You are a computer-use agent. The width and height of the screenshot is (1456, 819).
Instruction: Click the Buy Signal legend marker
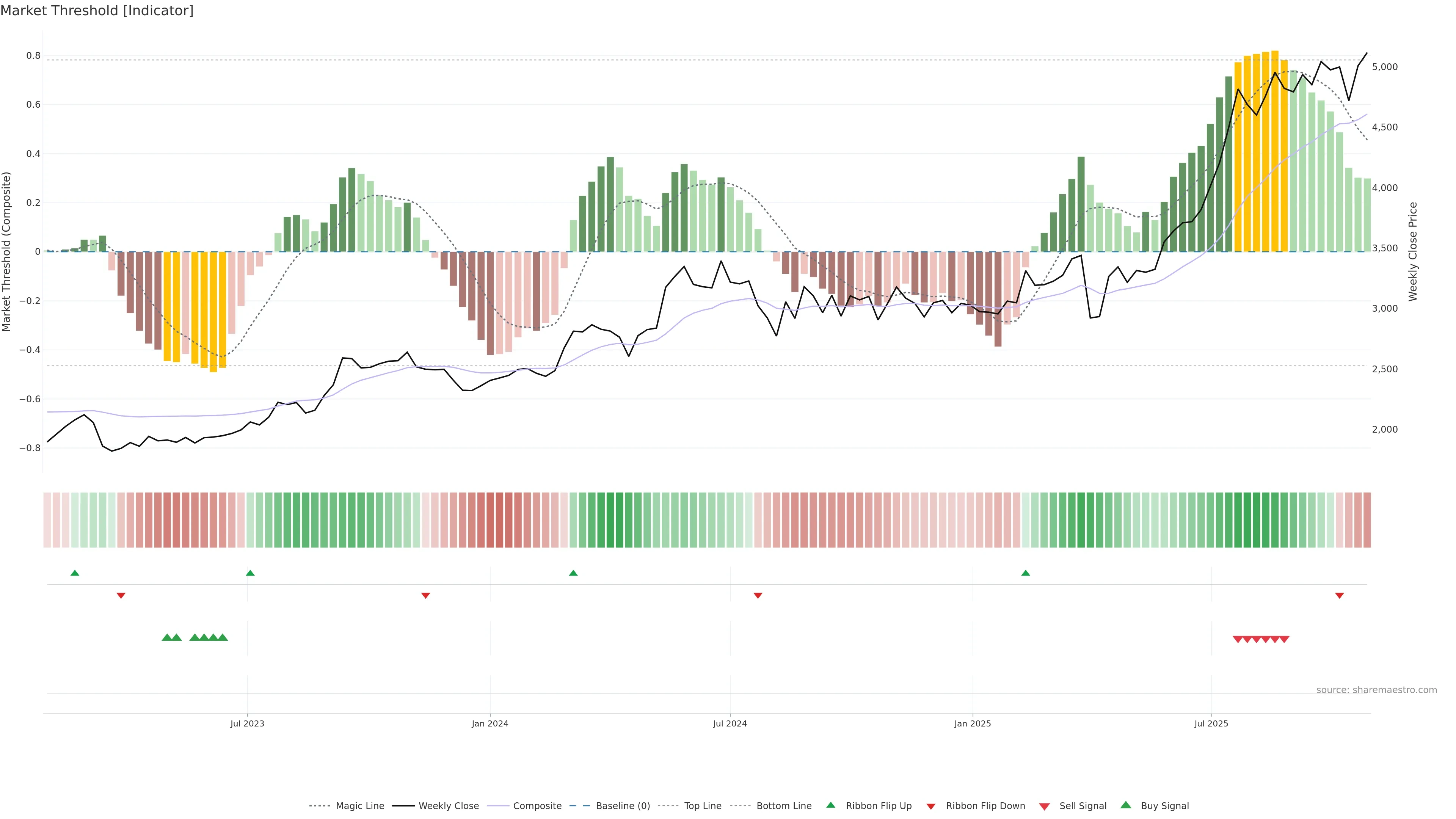(1126, 805)
